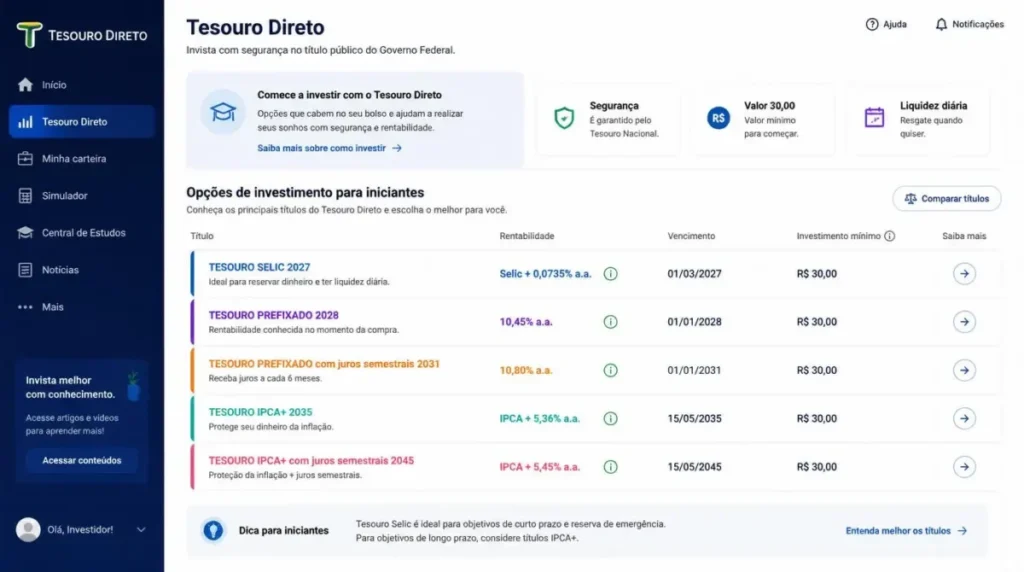Image resolution: width=1024 pixels, height=572 pixels.
Task: Click maturity date 15/05/2045
Action: click(x=694, y=467)
